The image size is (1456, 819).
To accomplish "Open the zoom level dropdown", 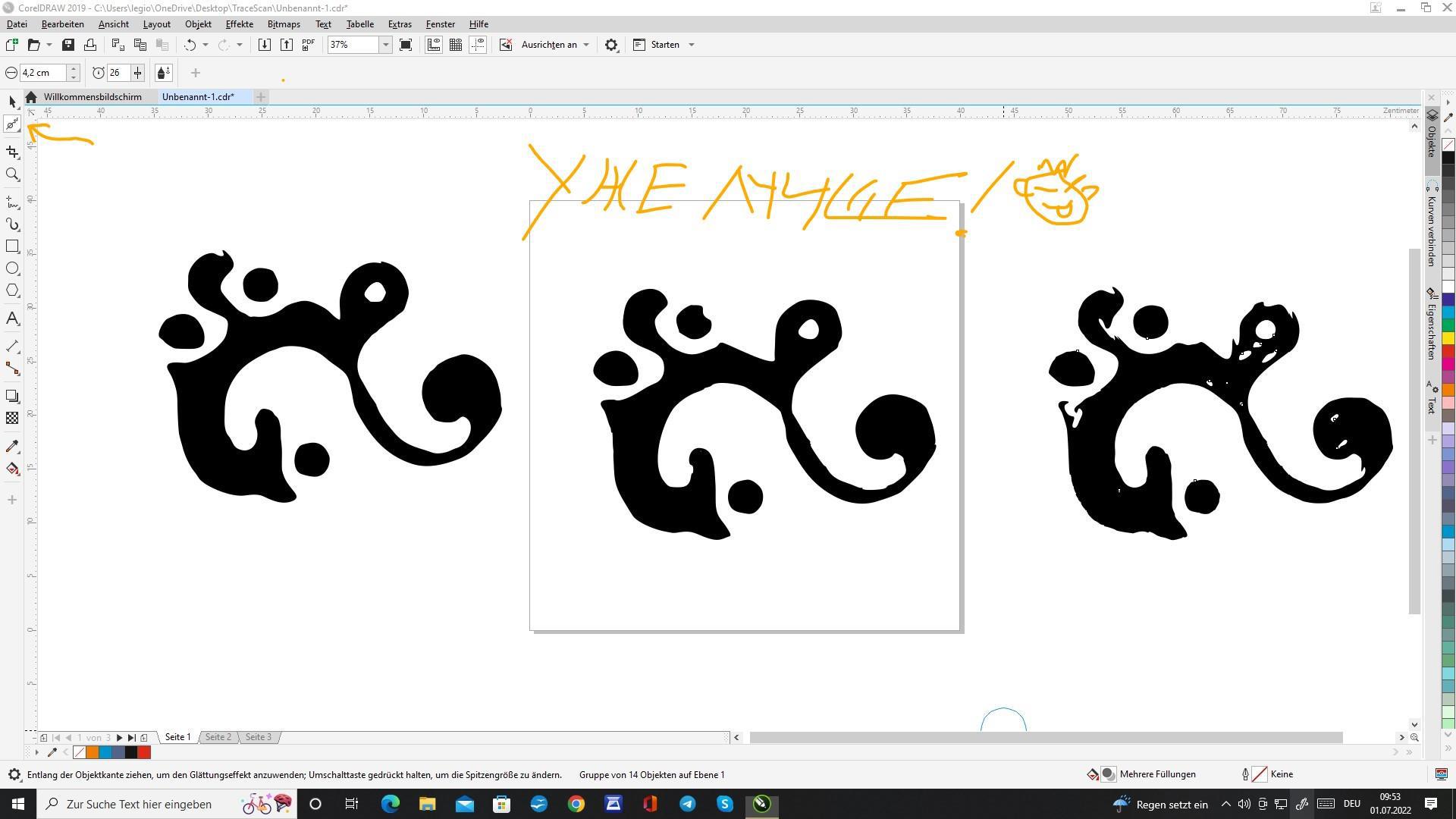I will pyautogui.click(x=385, y=45).
